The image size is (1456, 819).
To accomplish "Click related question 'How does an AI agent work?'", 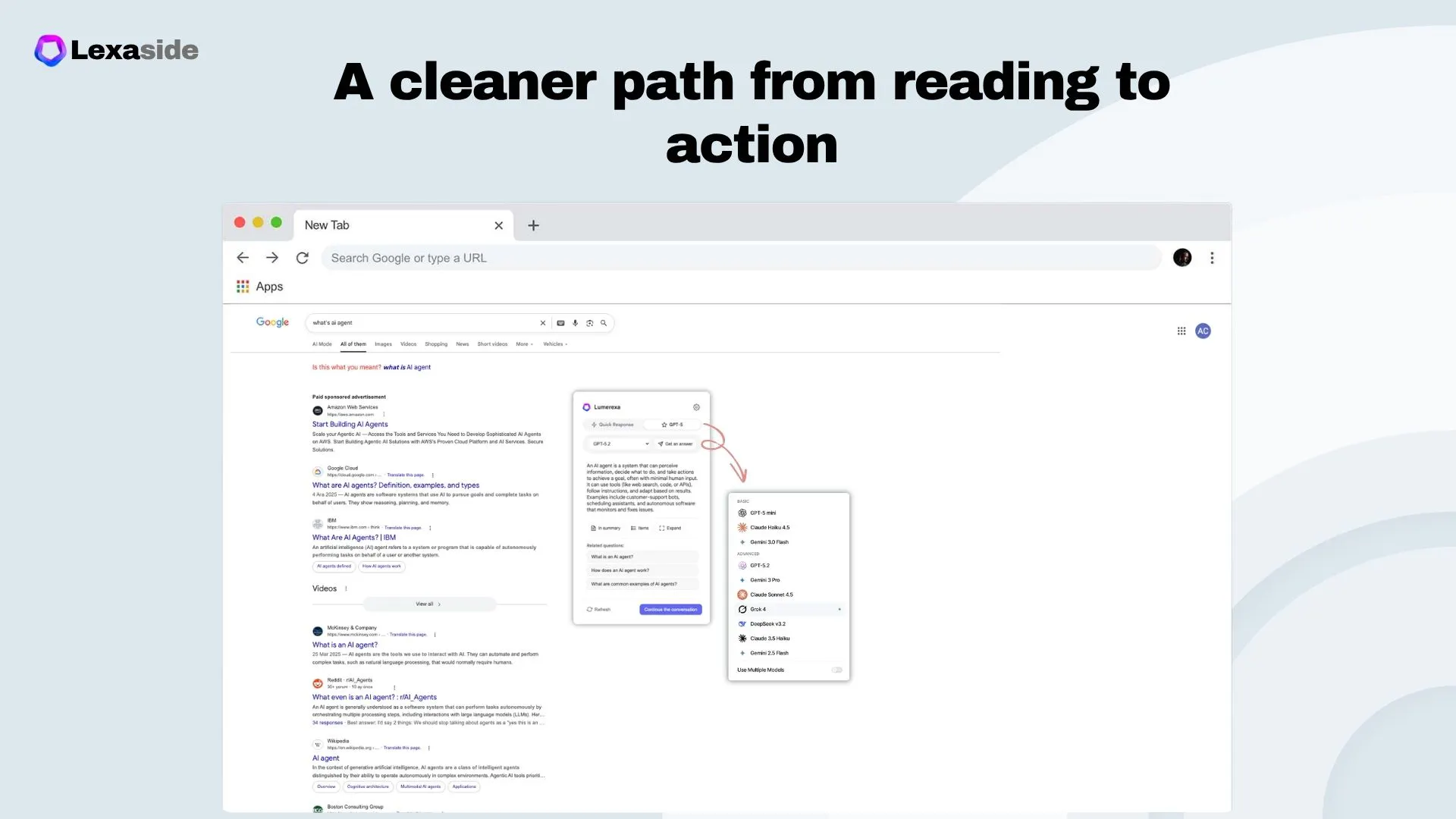I will click(642, 570).
